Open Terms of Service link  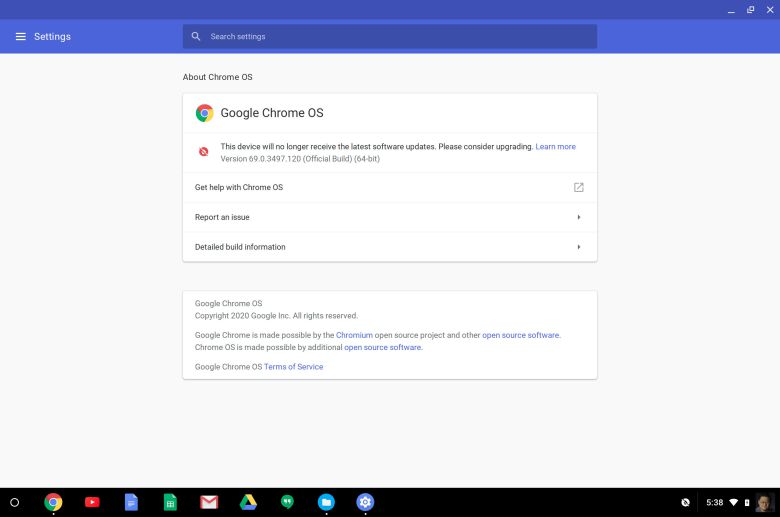pyautogui.click(x=293, y=367)
